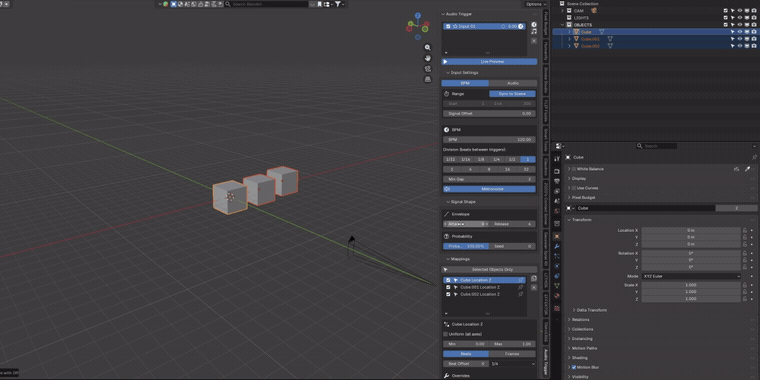Open the XYZ Euler rotation mode dropdown
Screen dimensions: 760x380
pyautogui.click(x=691, y=276)
